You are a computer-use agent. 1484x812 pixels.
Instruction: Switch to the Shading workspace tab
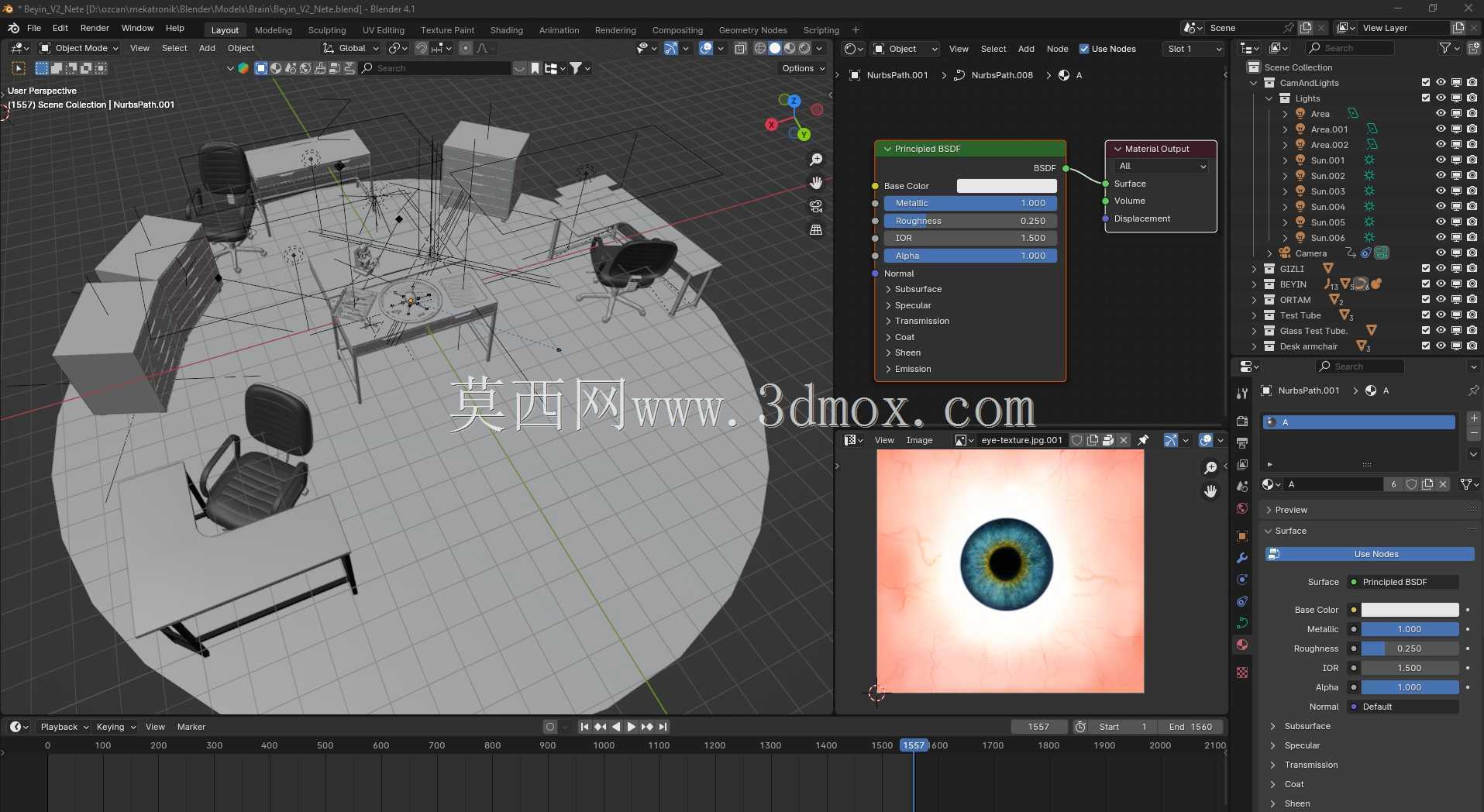507,30
